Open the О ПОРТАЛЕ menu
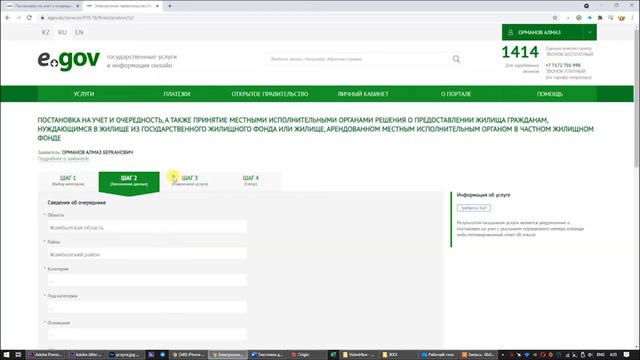 tap(456, 94)
